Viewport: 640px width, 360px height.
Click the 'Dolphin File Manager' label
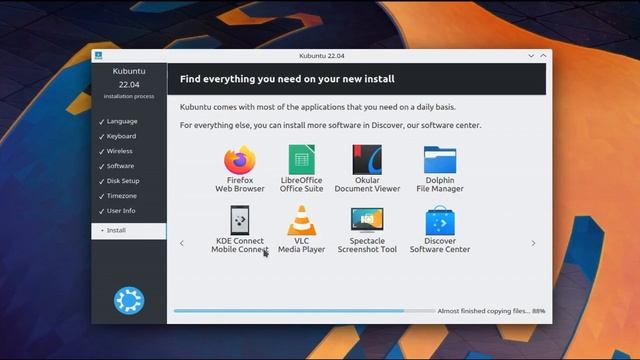click(440, 184)
